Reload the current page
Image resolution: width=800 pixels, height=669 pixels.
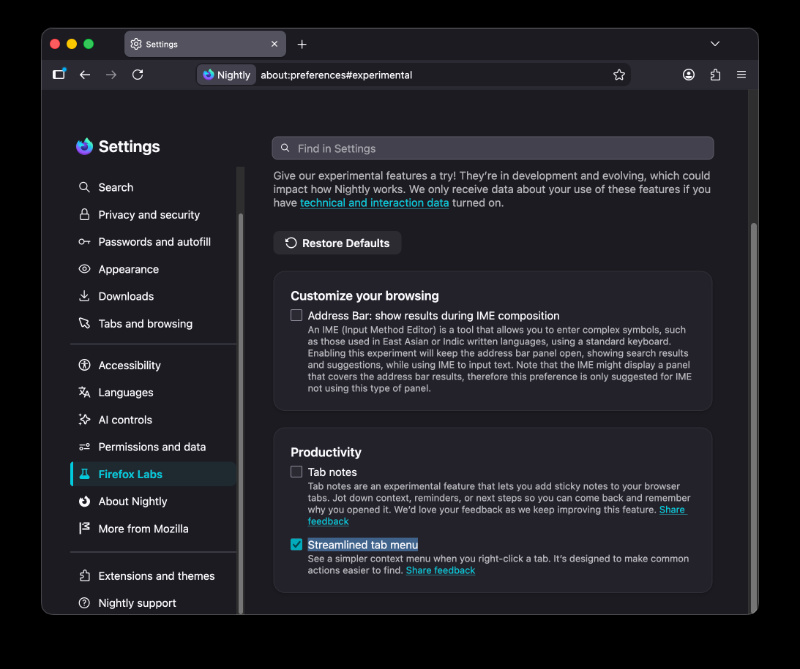[137, 75]
